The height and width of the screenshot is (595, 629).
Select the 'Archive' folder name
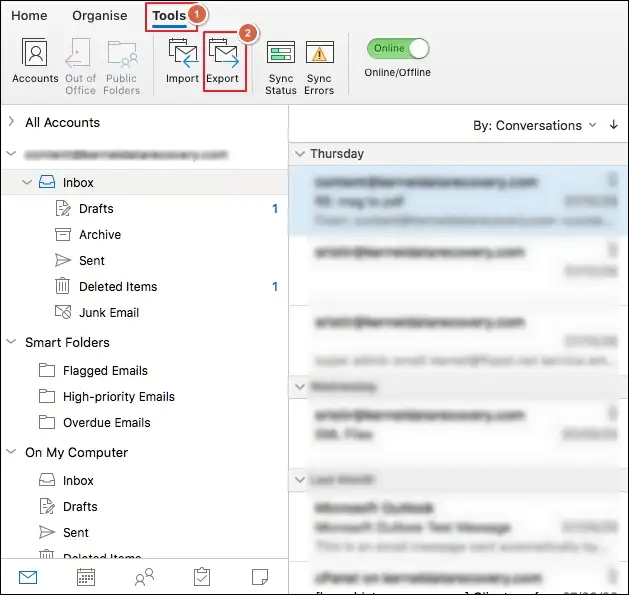100,234
